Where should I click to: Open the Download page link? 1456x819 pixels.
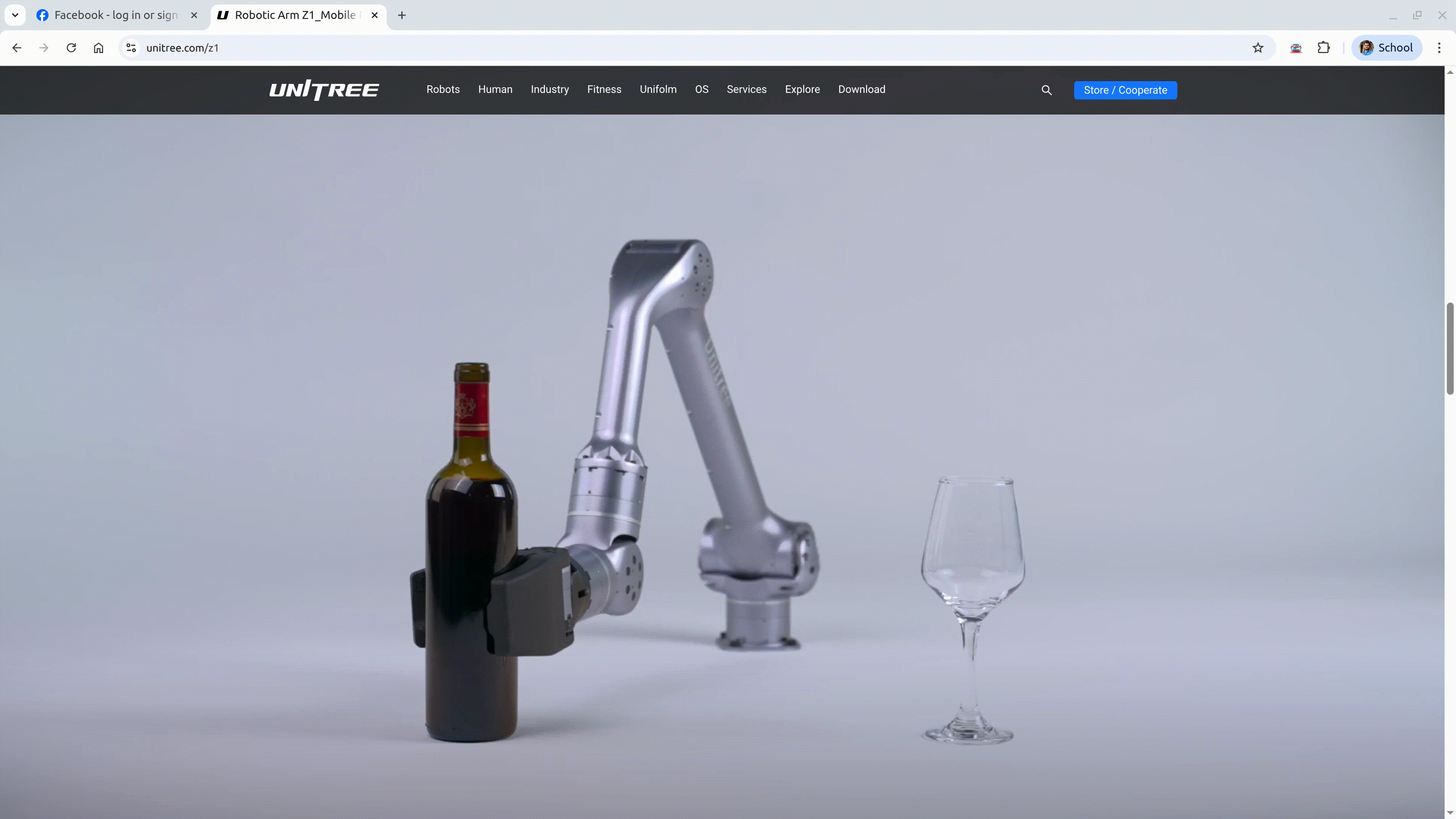click(x=861, y=89)
